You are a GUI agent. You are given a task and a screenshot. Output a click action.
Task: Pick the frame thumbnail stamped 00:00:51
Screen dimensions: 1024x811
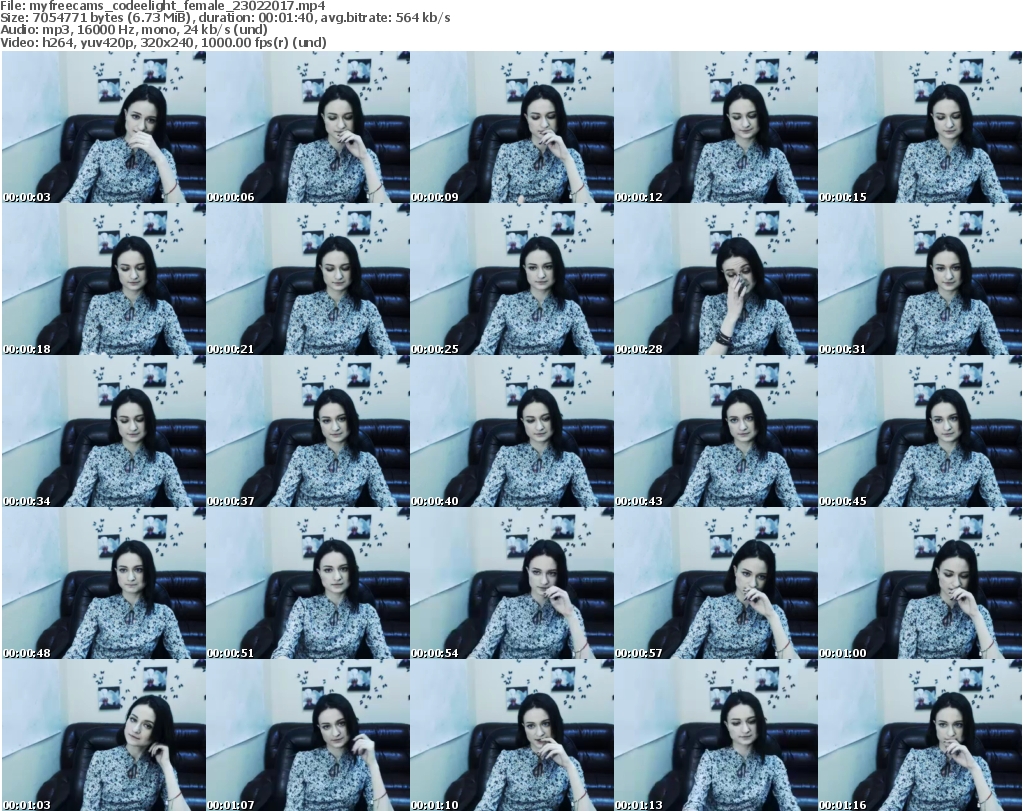pyautogui.click(x=308, y=583)
